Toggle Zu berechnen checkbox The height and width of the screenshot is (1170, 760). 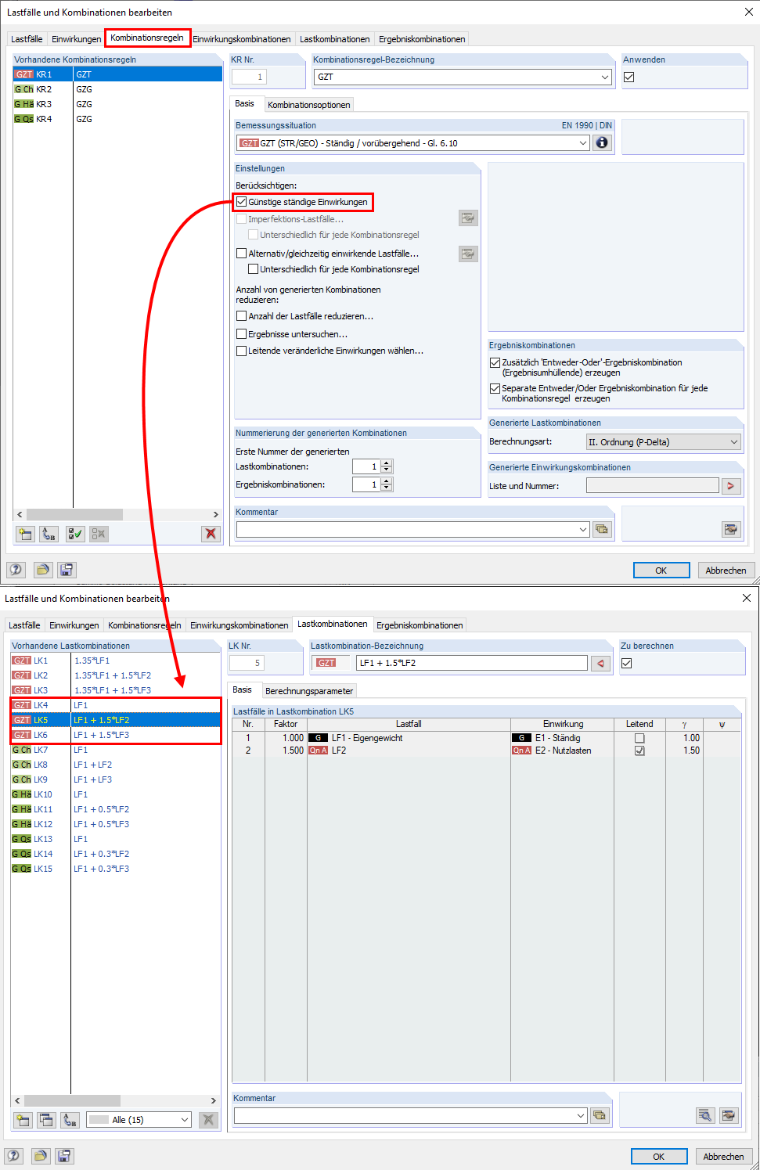tap(626, 663)
